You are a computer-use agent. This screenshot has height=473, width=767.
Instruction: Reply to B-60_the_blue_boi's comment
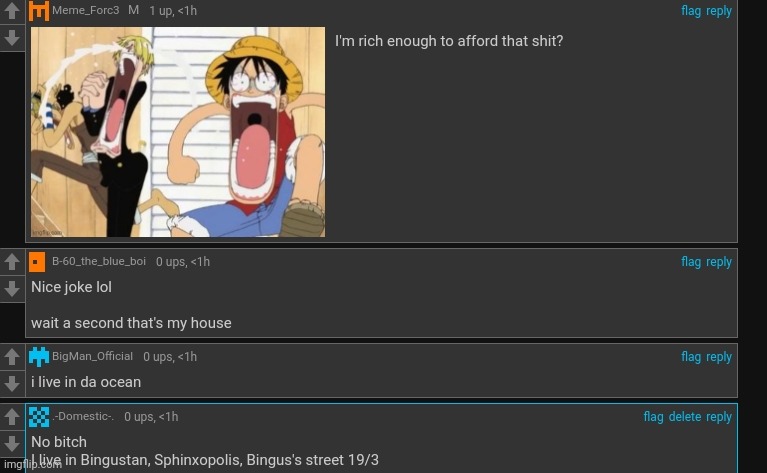[x=719, y=262]
